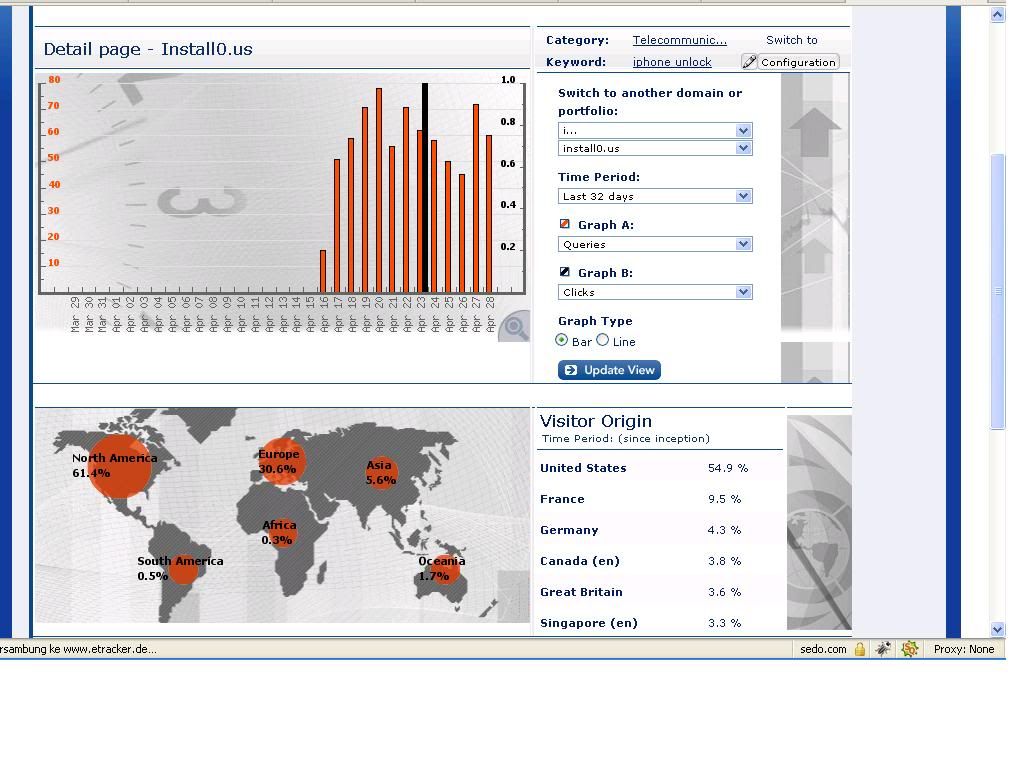Click the black Graph B legend icon
This screenshot has width=1024, height=768.
(x=565, y=272)
